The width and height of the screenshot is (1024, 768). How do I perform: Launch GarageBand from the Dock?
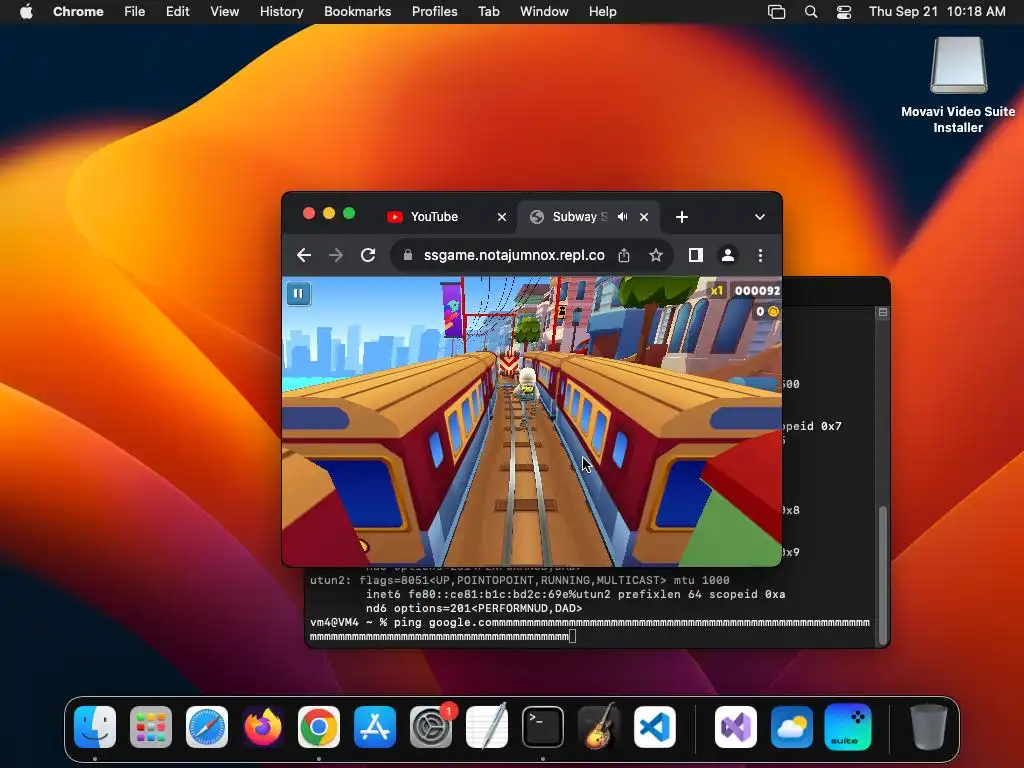599,727
